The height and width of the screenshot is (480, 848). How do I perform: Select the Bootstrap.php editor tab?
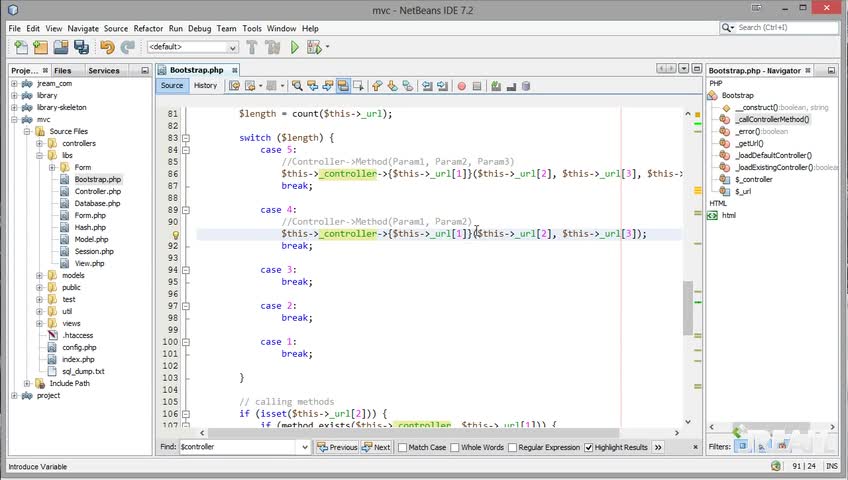[196, 70]
